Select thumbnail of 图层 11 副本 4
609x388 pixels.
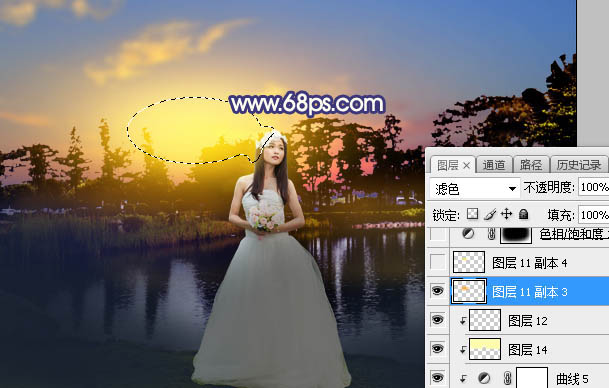[469, 262]
